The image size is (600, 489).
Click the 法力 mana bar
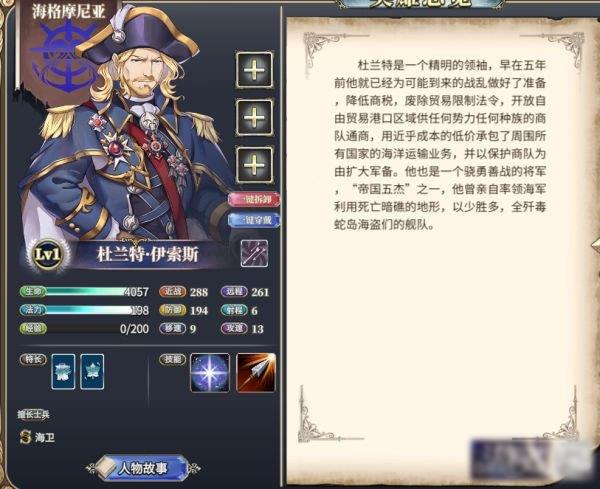tap(84, 310)
